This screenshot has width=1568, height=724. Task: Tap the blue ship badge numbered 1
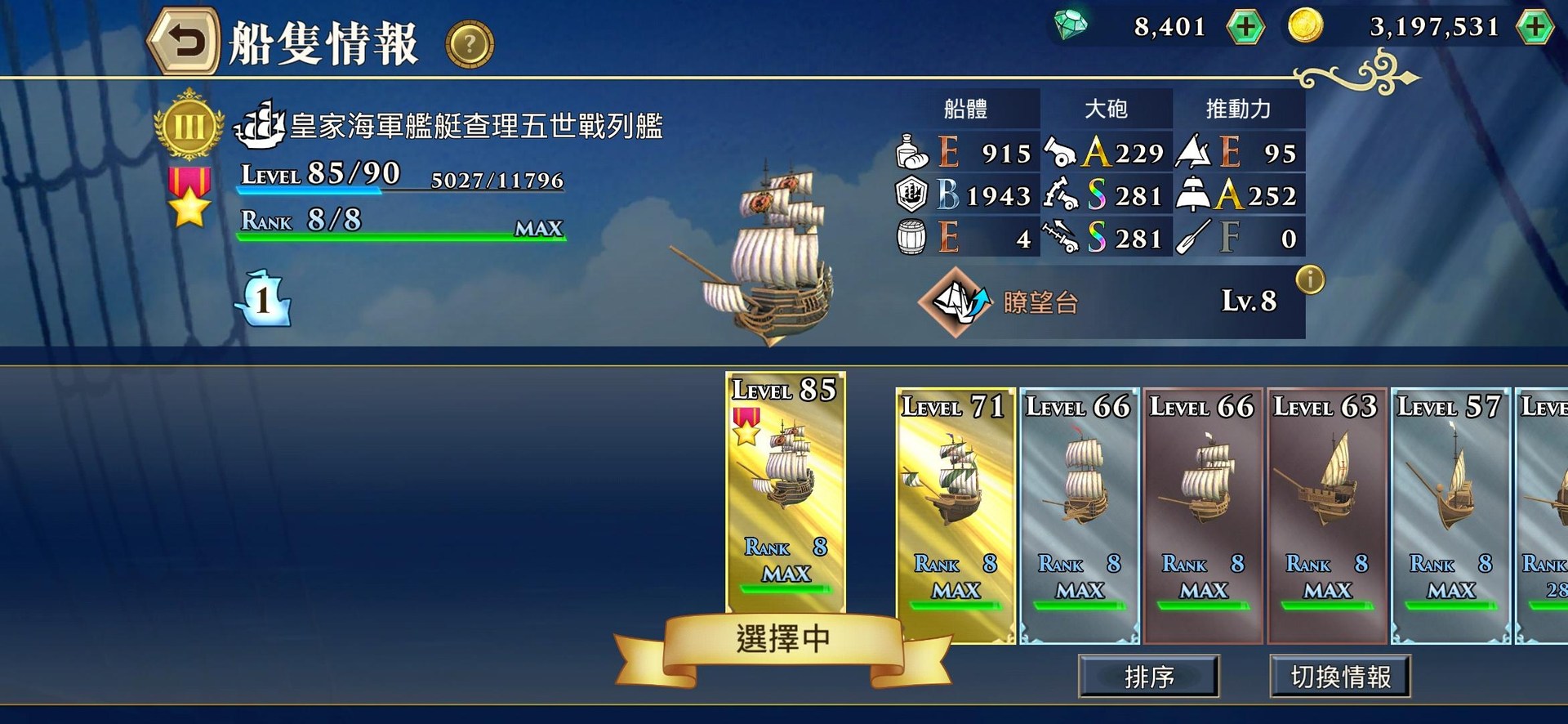(x=263, y=298)
